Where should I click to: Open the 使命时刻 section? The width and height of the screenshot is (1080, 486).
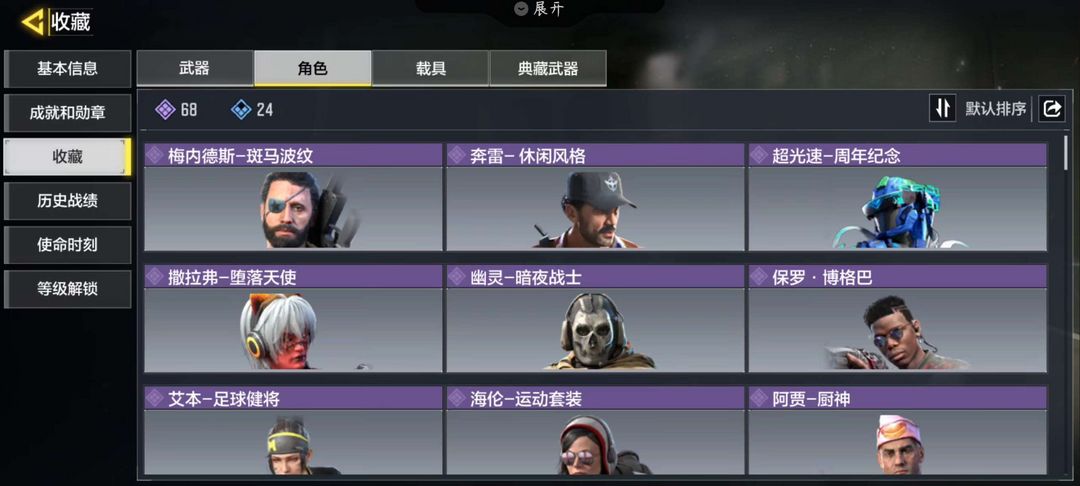68,245
